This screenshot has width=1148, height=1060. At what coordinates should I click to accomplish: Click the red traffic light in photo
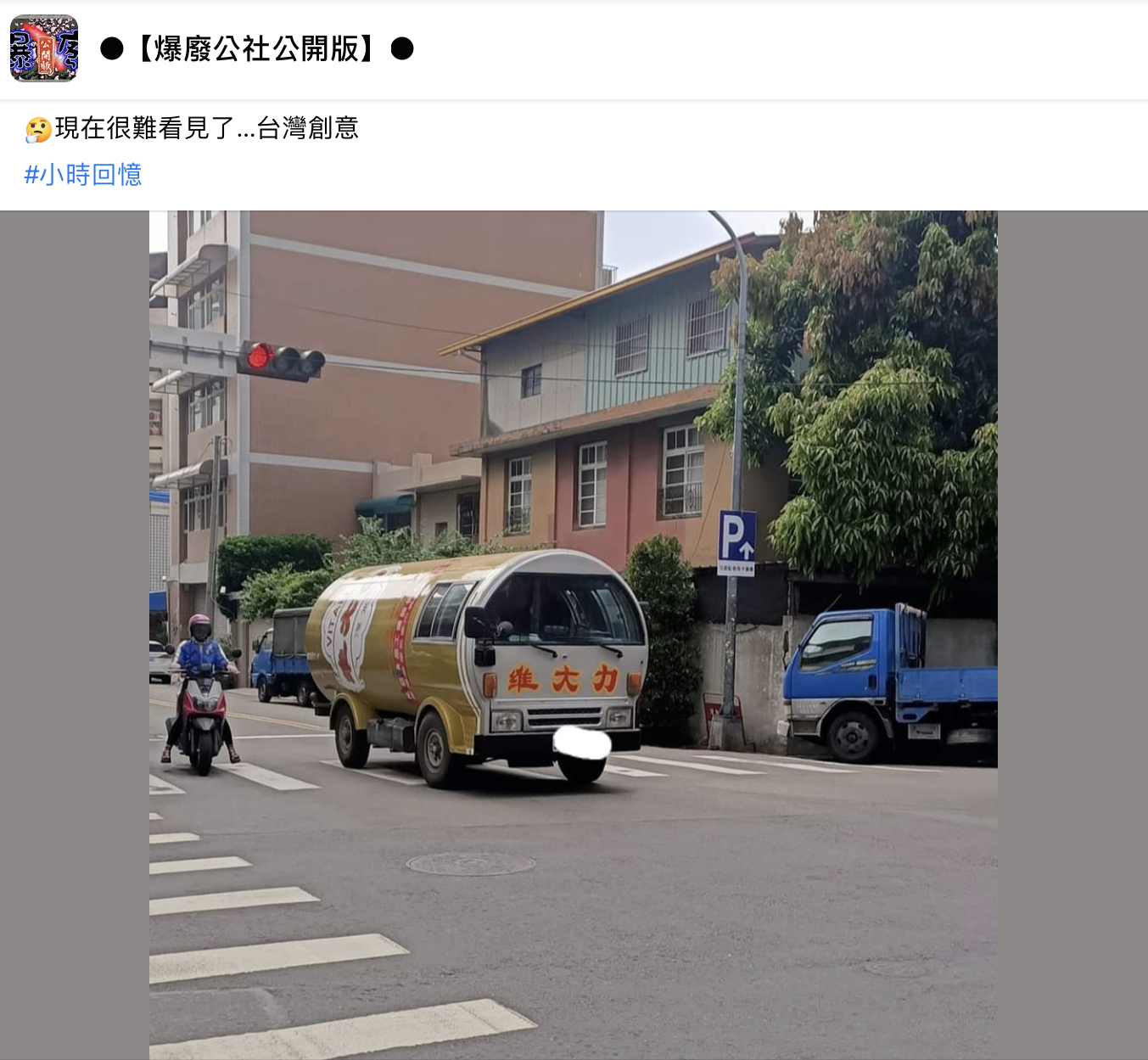[259, 356]
